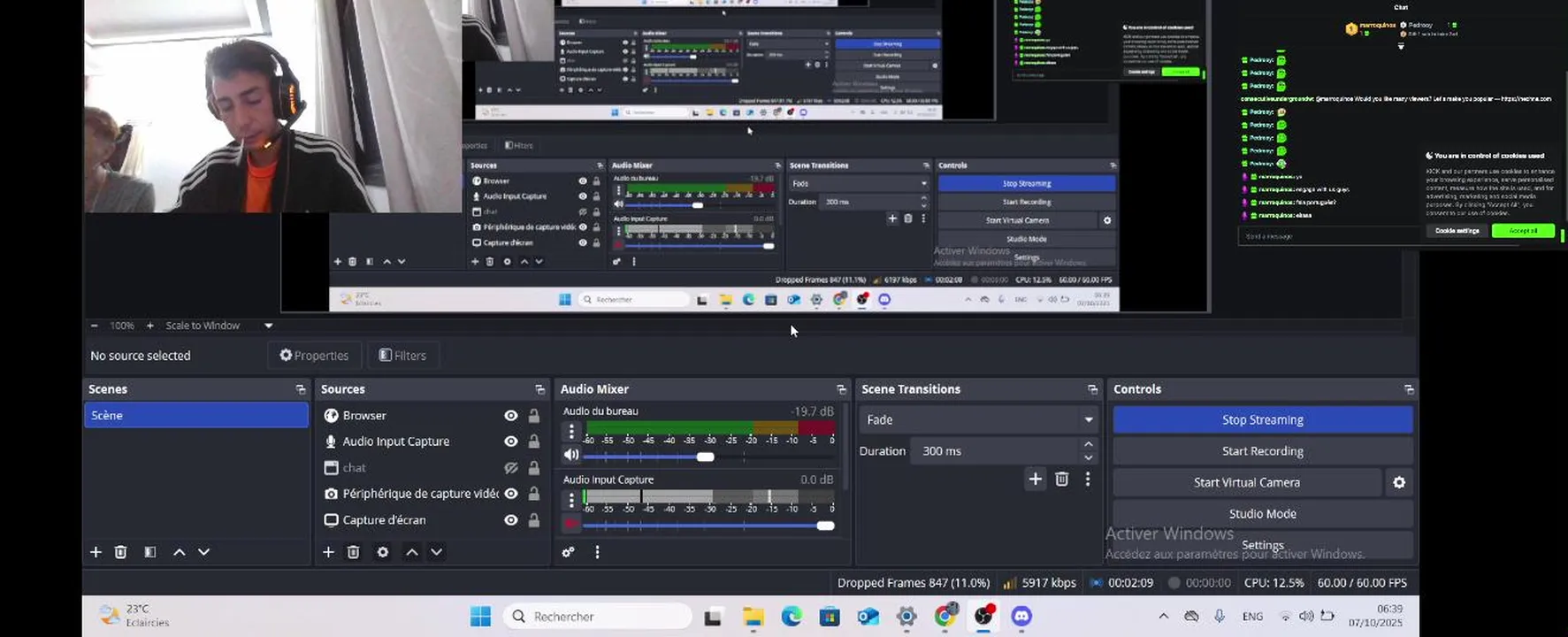Click Start Virtual Camera button
The width and height of the screenshot is (1568, 637).
(x=1247, y=482)
